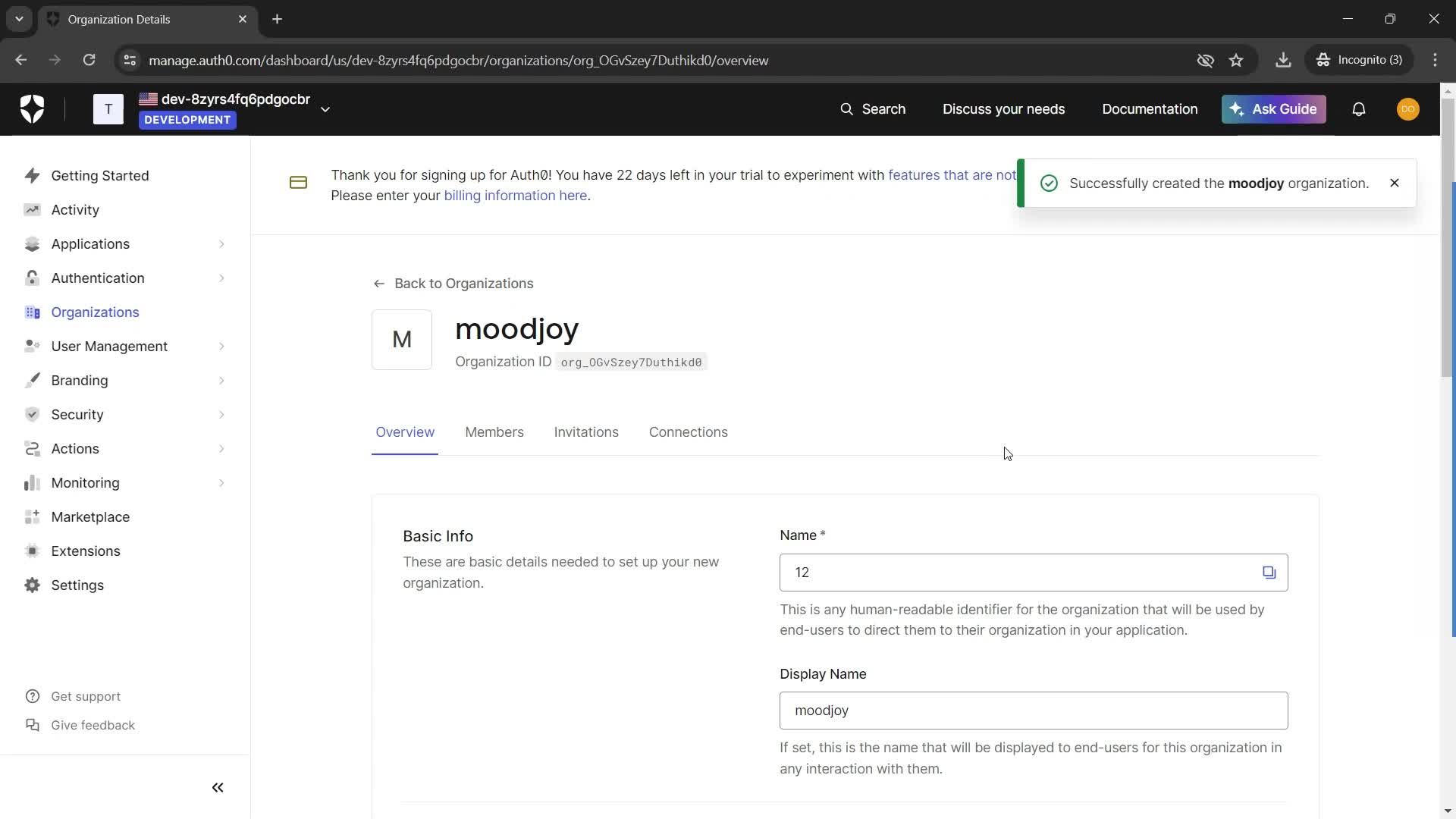Switch to the Invitations tab
1456x819 pixels.
586,432
